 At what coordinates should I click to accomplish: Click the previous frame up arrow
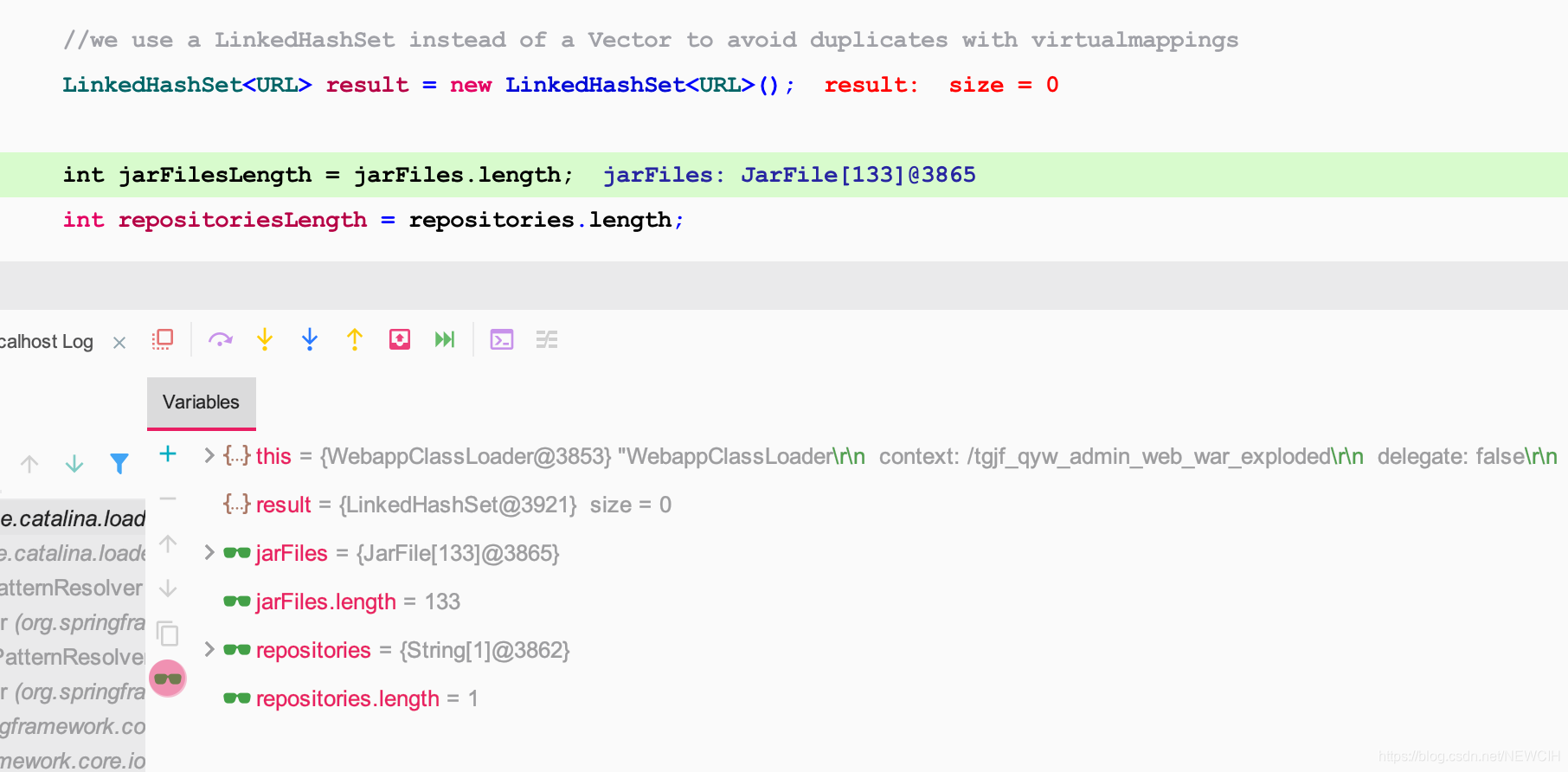pyautogui.click(x=29, y=464)
